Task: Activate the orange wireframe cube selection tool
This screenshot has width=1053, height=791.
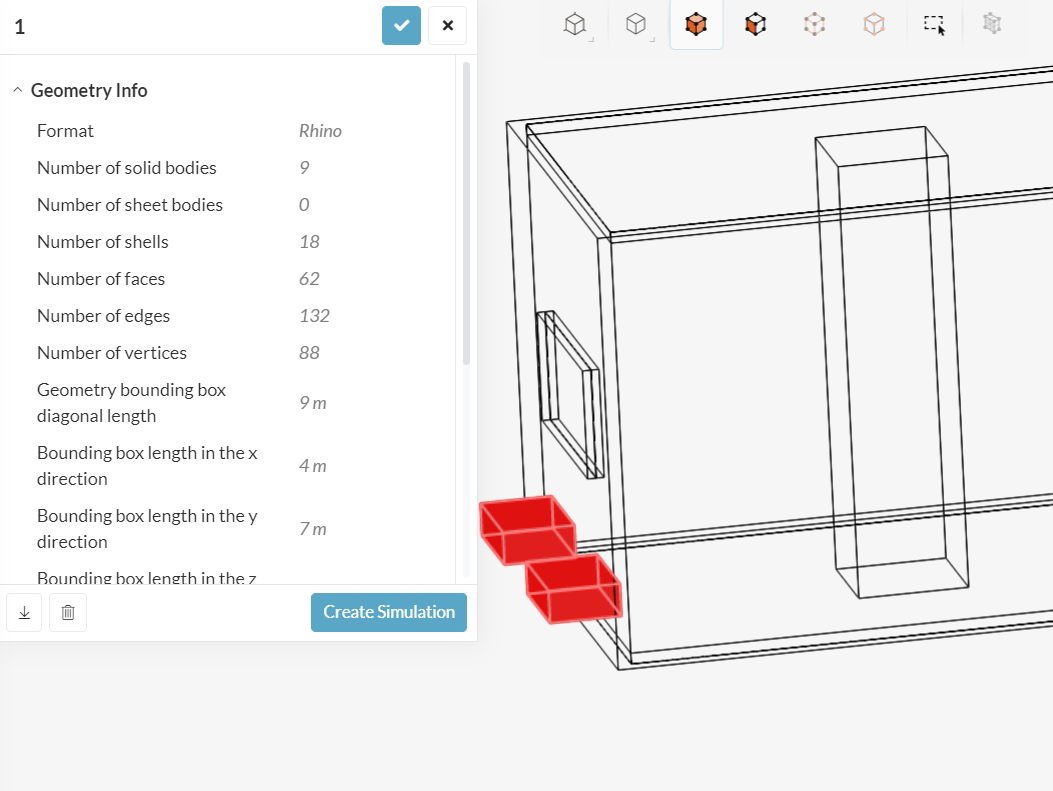Action: [x=874, y=25]
